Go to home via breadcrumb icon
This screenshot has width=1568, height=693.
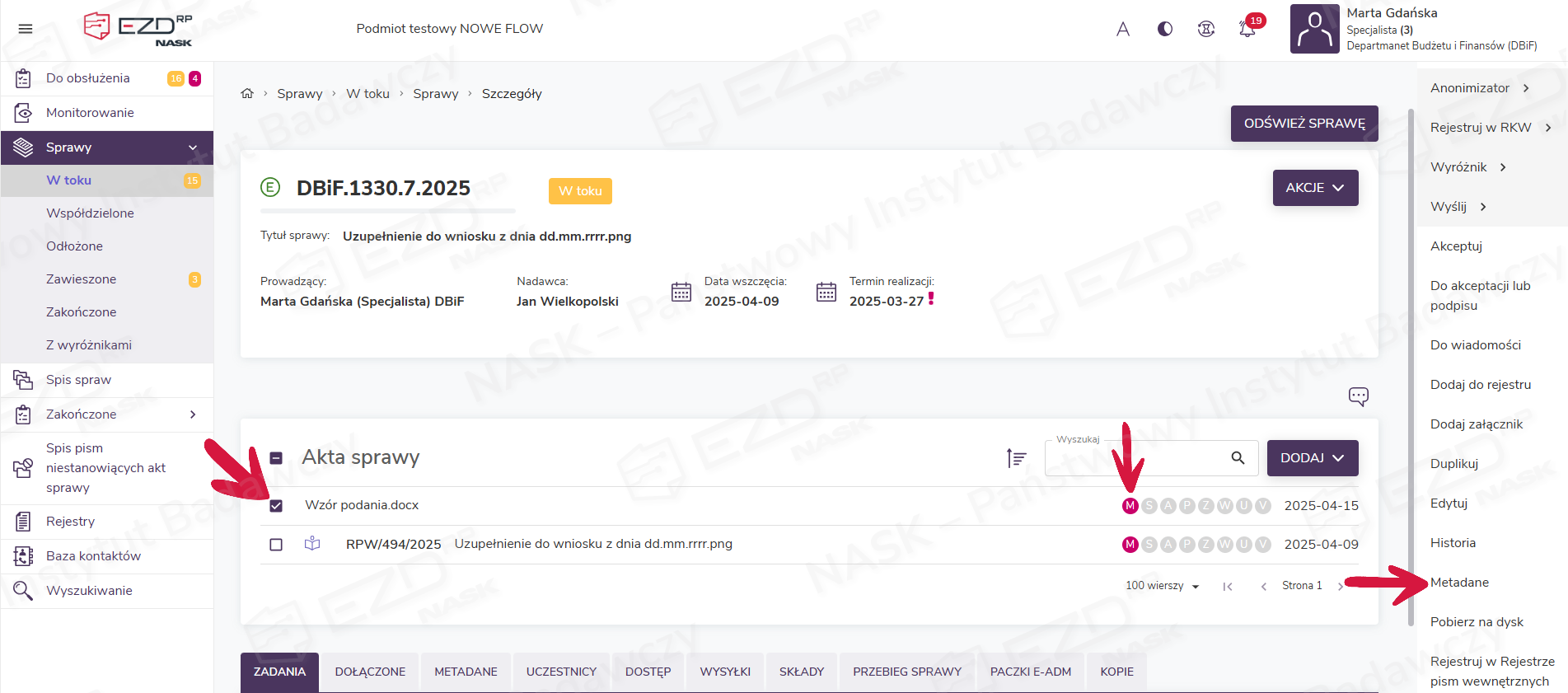(247, 94)
